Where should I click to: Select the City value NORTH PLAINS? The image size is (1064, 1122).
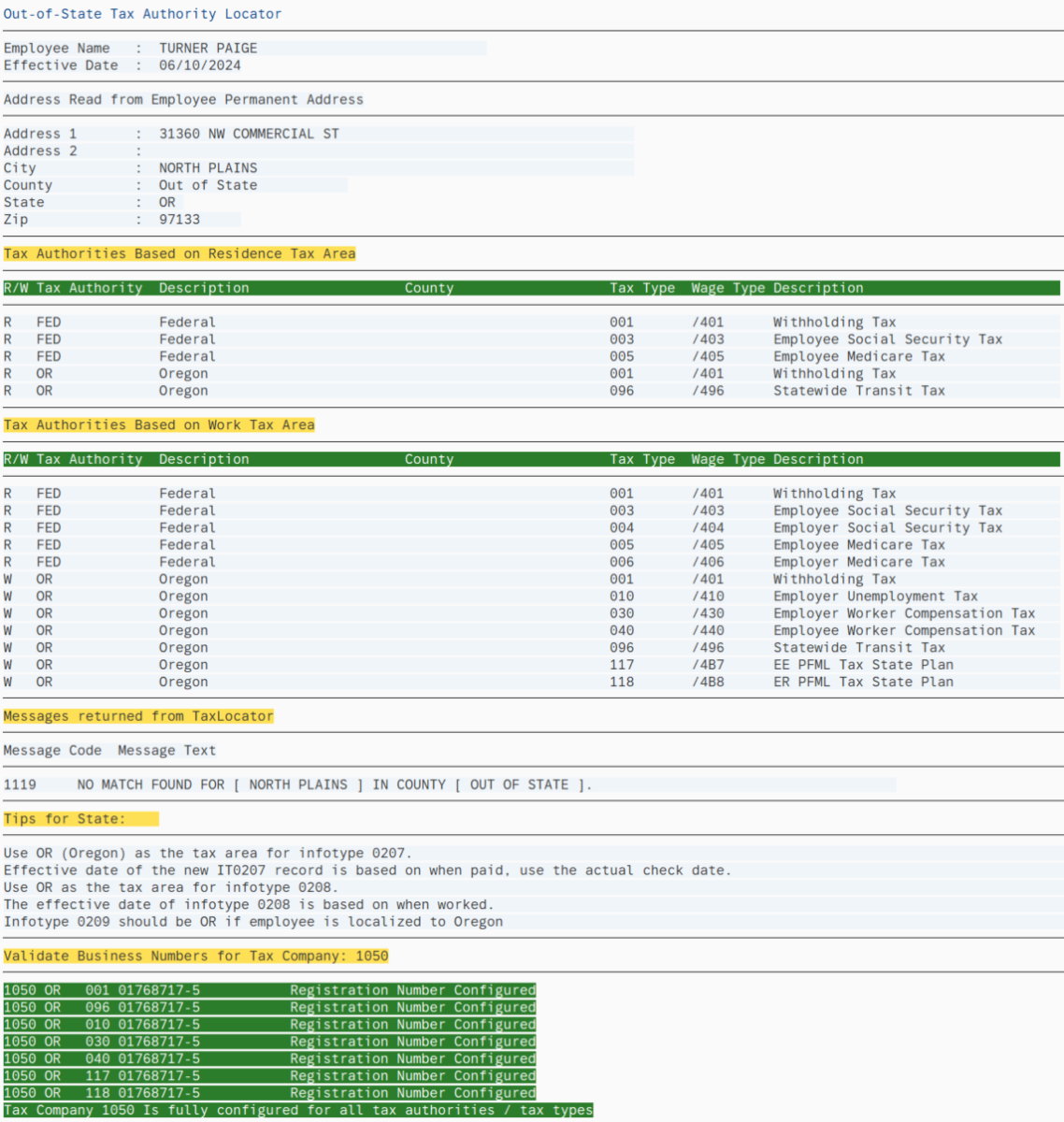(208, 168)
